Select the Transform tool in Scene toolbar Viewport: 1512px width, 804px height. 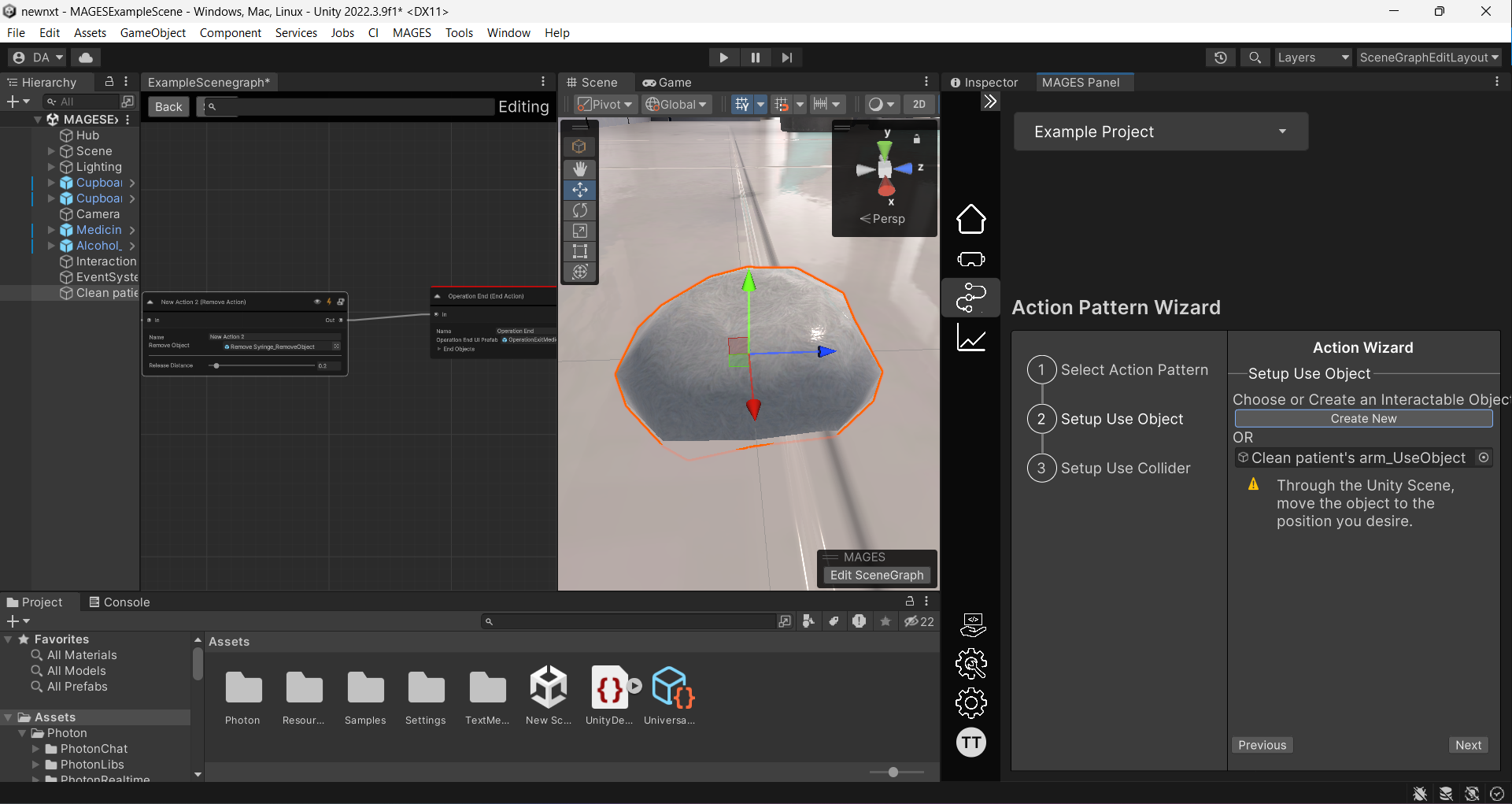click(x=580, y=272)
